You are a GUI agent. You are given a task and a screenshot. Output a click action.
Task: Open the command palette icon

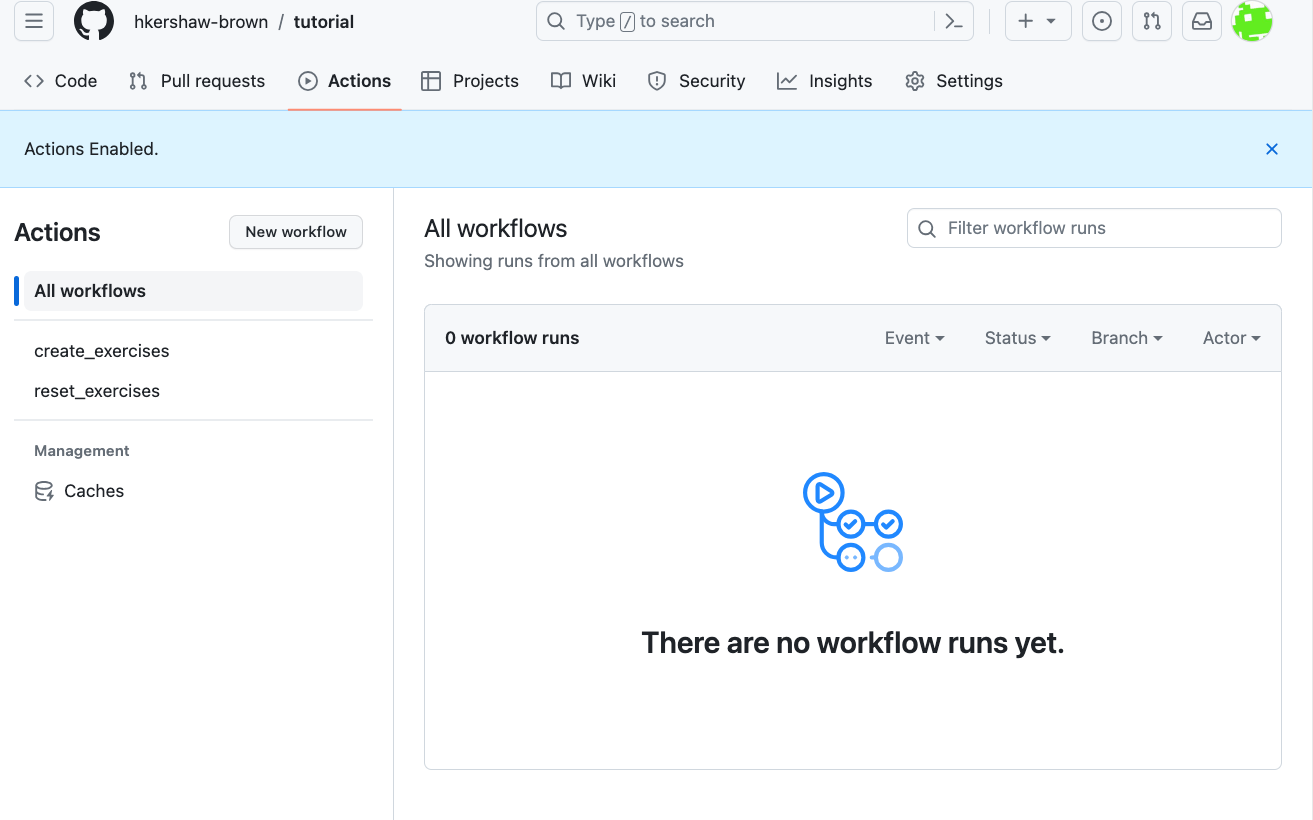[x=954, y=21]
